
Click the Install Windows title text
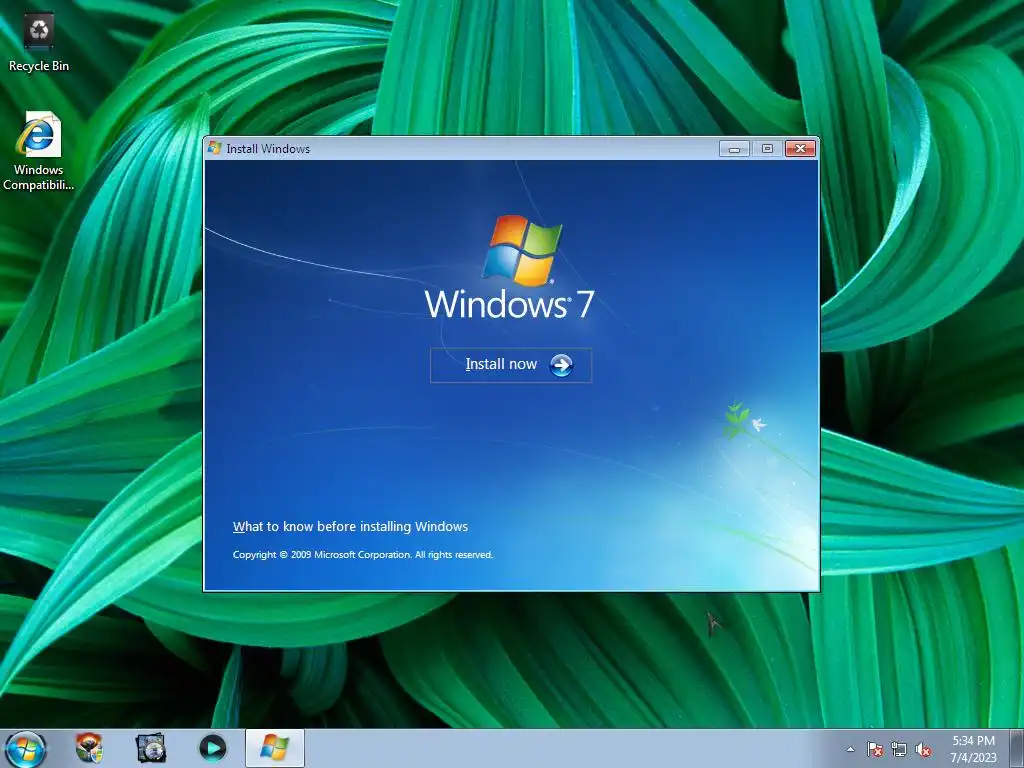268,149
